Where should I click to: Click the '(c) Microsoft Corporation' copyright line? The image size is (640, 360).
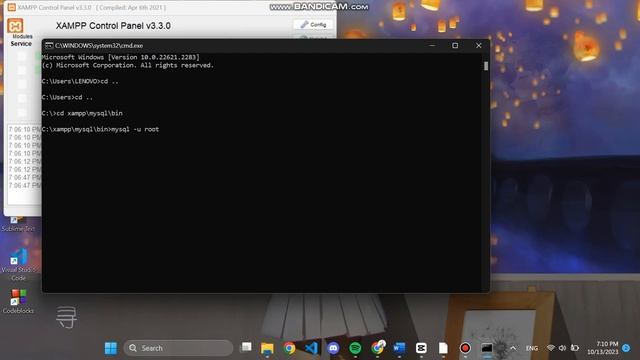click(x=128, y=65)
